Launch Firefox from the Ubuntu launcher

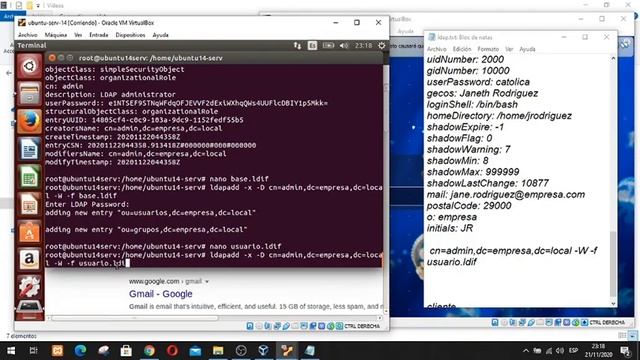[x=29, y=121]
